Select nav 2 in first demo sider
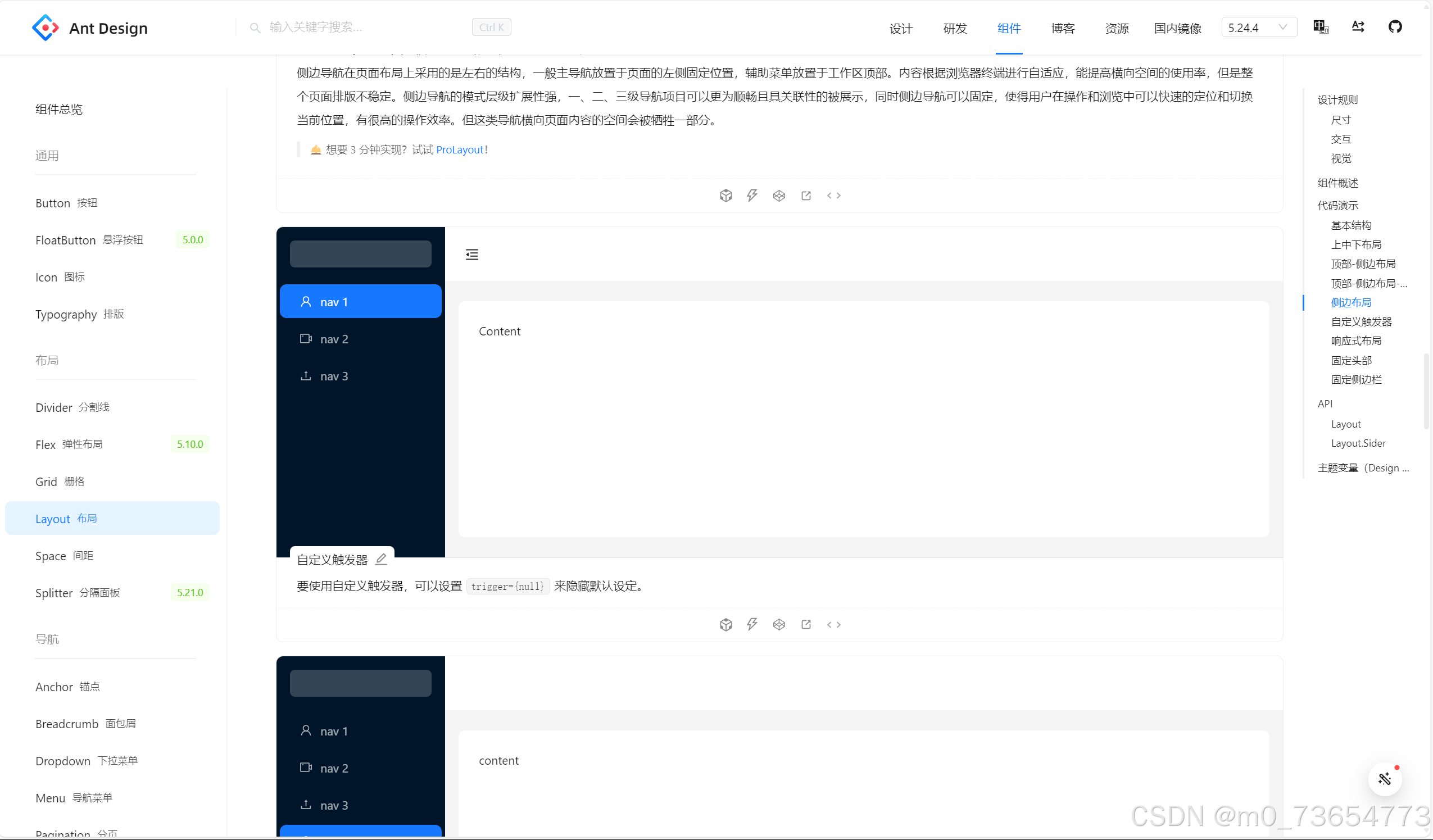This screenshot has width=1433, height=840. coord(361,339)
